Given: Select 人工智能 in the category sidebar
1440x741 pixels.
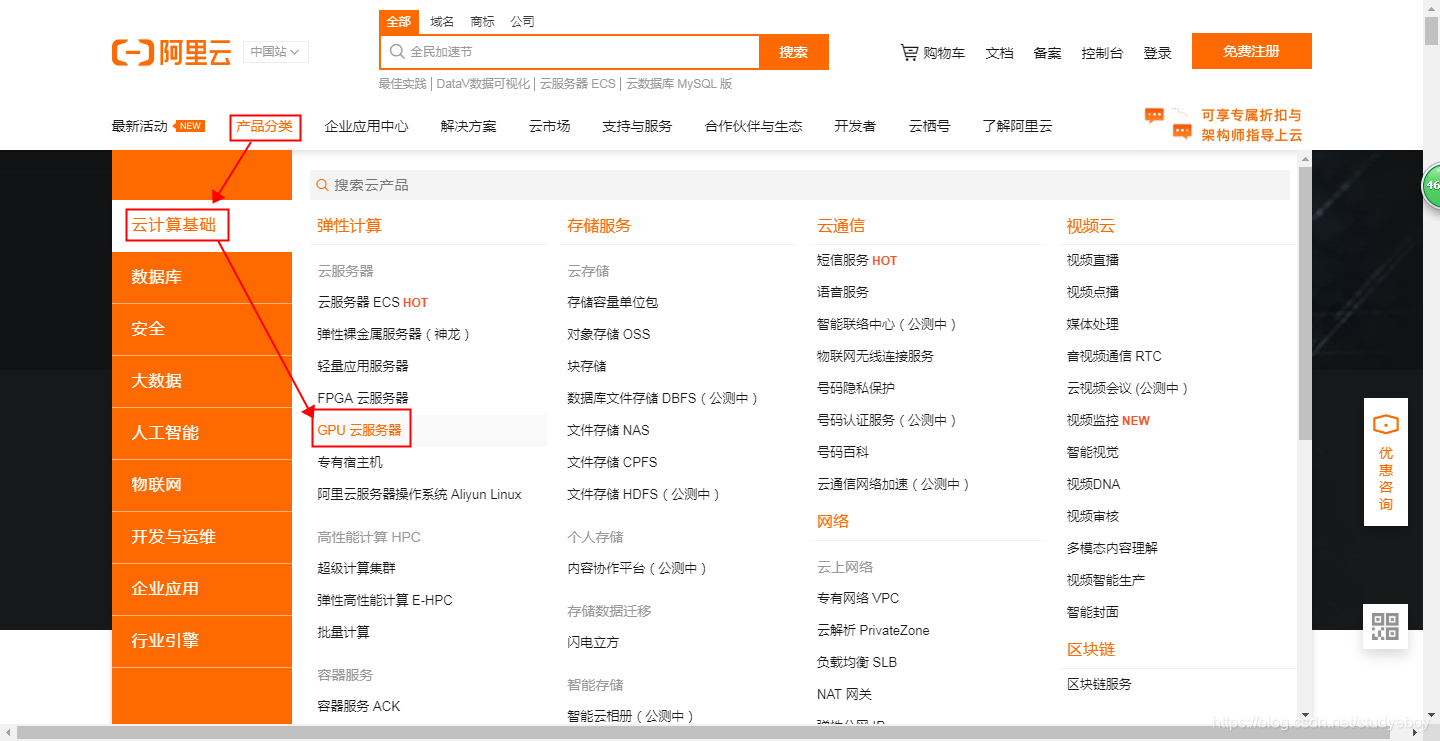Looking at the screenshot, I should (202, 433).
